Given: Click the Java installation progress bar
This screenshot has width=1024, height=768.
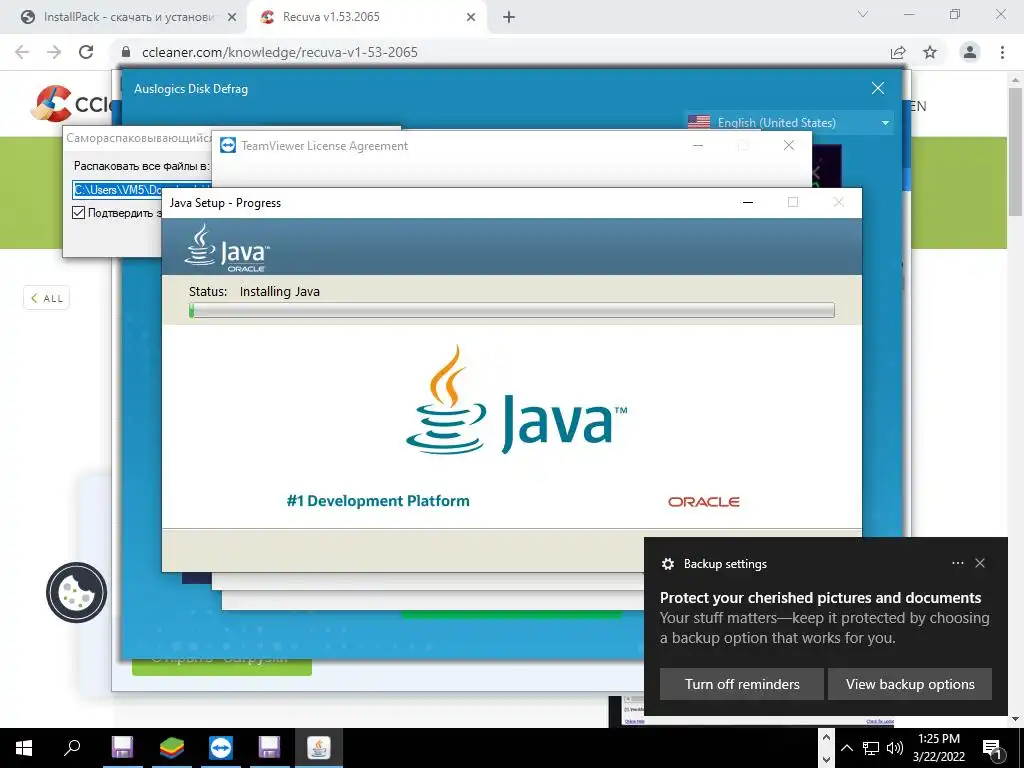Looking at the screenshot, I should [x=511, y=310].
